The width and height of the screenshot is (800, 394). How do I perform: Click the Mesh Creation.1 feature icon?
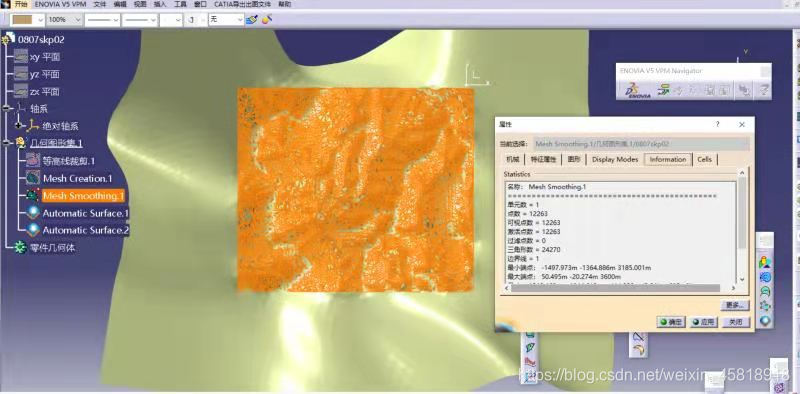point(33,178)
